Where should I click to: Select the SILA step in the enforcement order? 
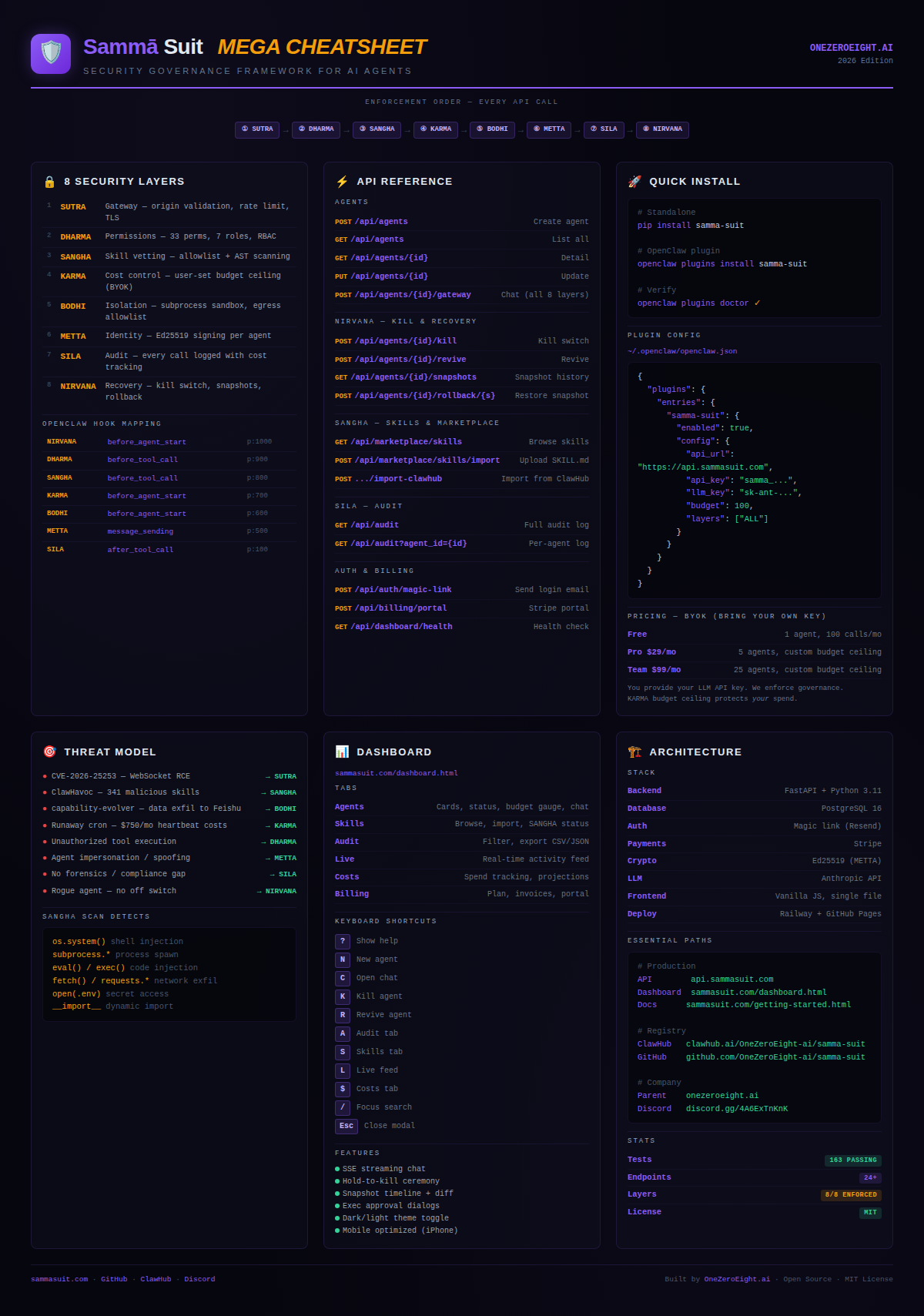[x=604, y=129]
